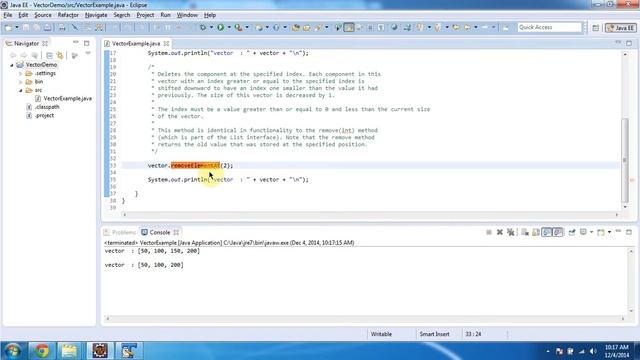Click the Quick Access search field

point(549,27)
